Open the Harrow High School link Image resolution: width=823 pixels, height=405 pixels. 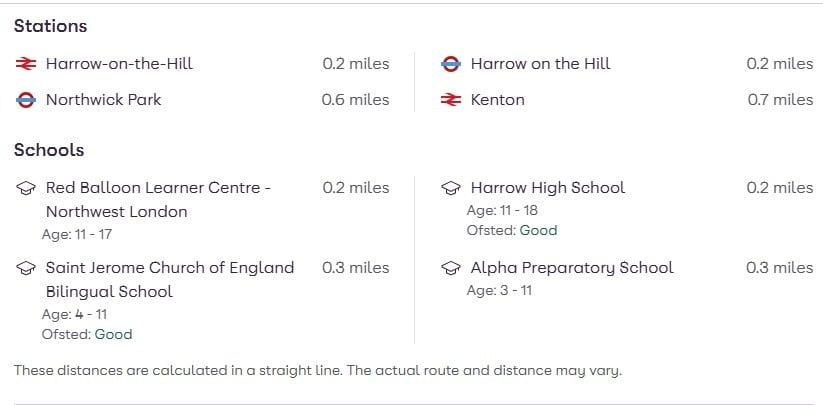tap(547, 188)
